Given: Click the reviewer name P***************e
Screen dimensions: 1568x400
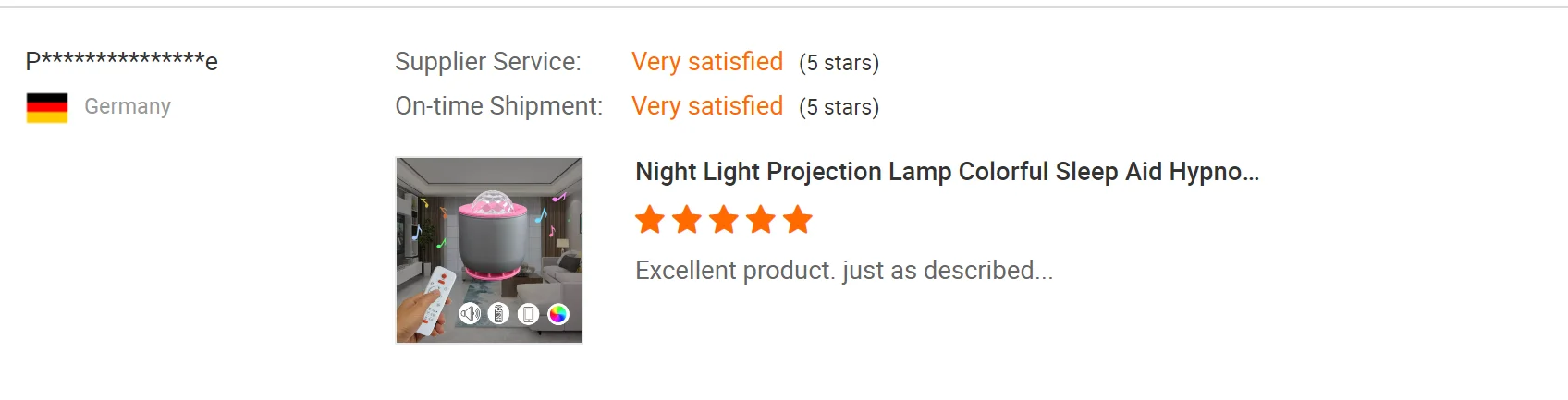Looking at the screenshot, I should [122, 62].
